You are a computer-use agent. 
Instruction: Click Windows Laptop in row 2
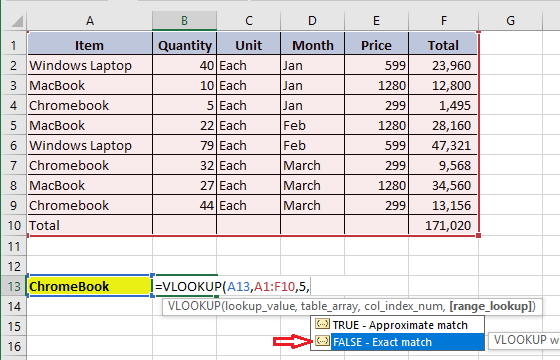90,65
